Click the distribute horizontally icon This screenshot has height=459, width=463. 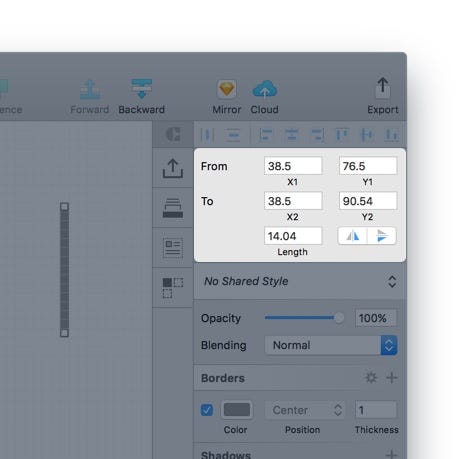point(207,135)
